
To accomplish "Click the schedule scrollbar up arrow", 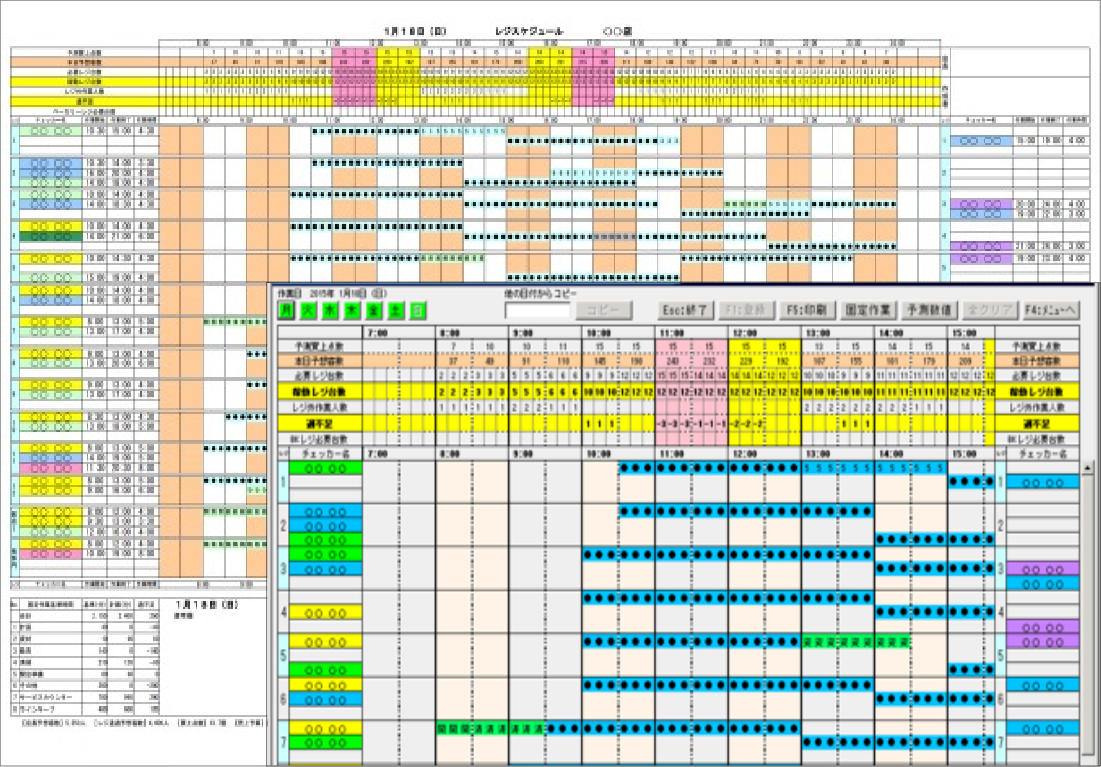I will [1088, 467].
